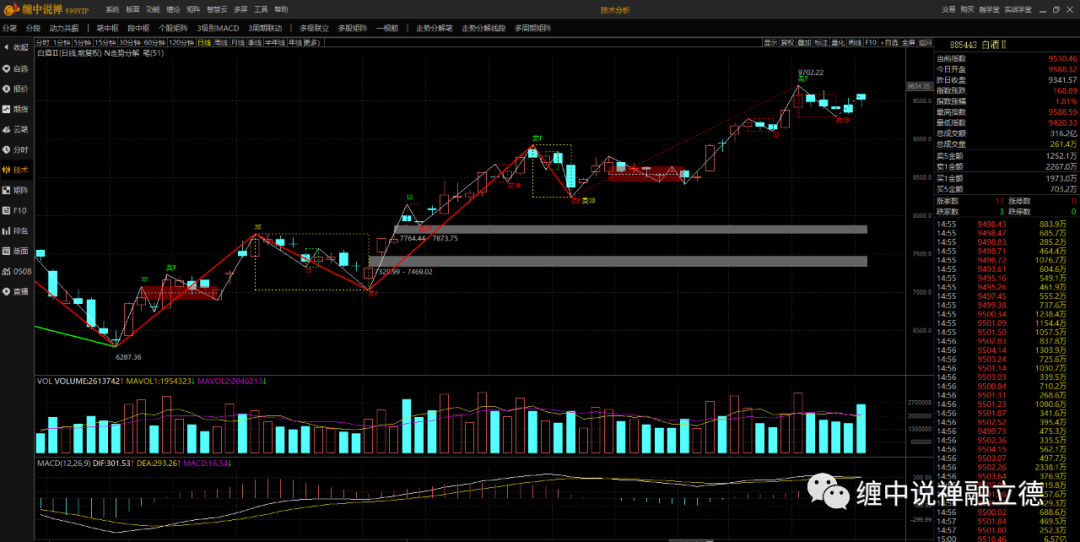Image resolution: width=1080 pixels, height=542 pixels.
Task: Toggle the 个股矩阵 toolbar item
Action: pos(173,28)
